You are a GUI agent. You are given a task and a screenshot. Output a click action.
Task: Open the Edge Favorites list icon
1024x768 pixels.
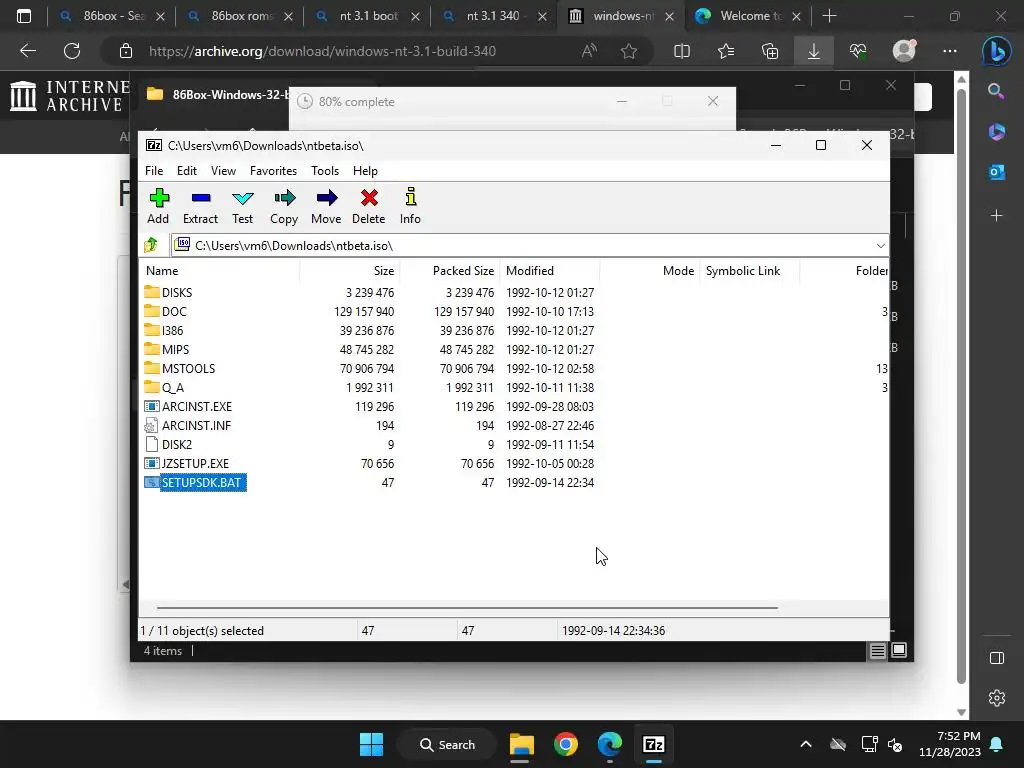pyautogui.click(x=726, y=51)
